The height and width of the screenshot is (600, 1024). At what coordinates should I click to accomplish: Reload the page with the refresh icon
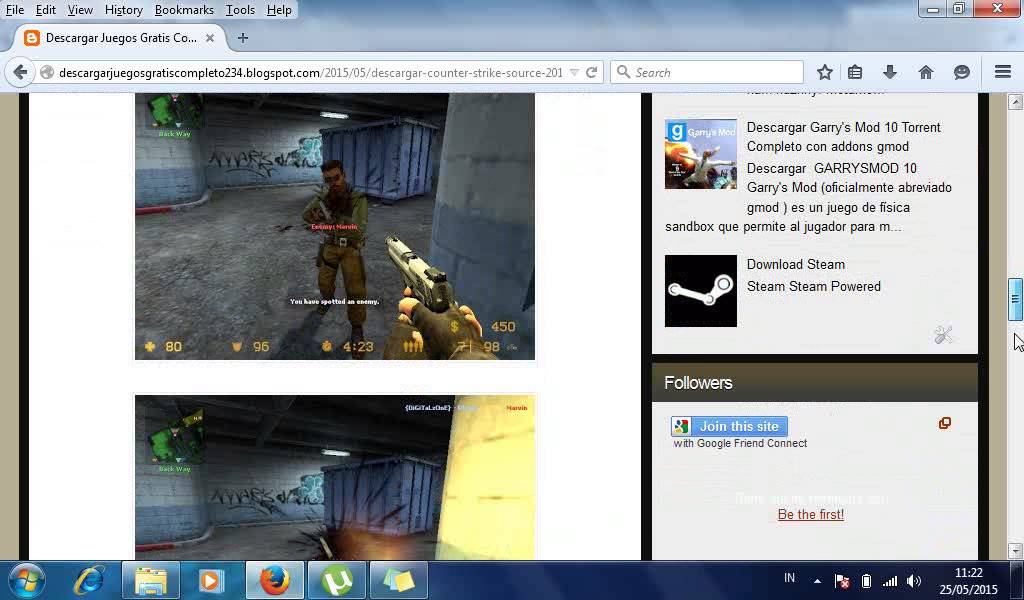pos(592,72)
